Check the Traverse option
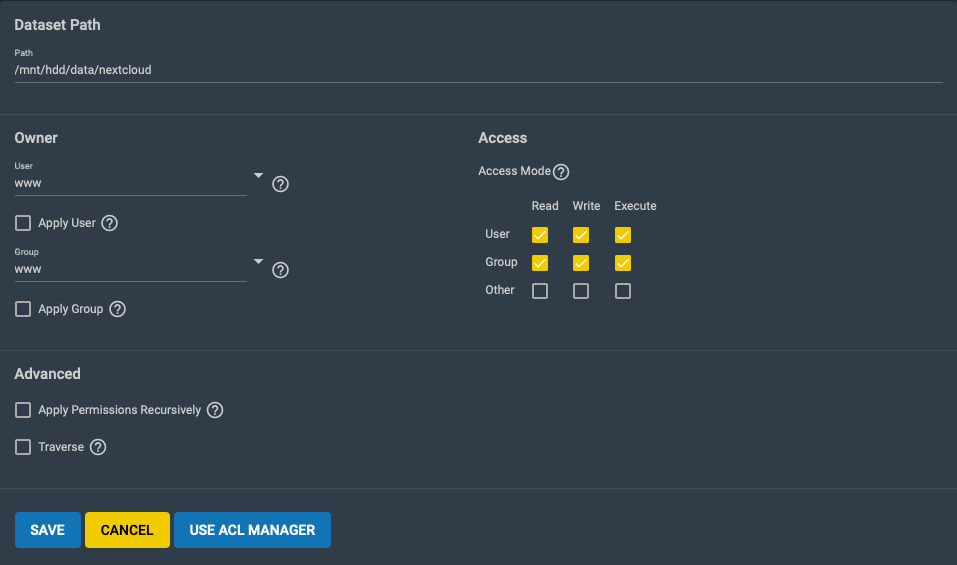The height and width of the screenshot is (565, 957). (x=23, y=447)
